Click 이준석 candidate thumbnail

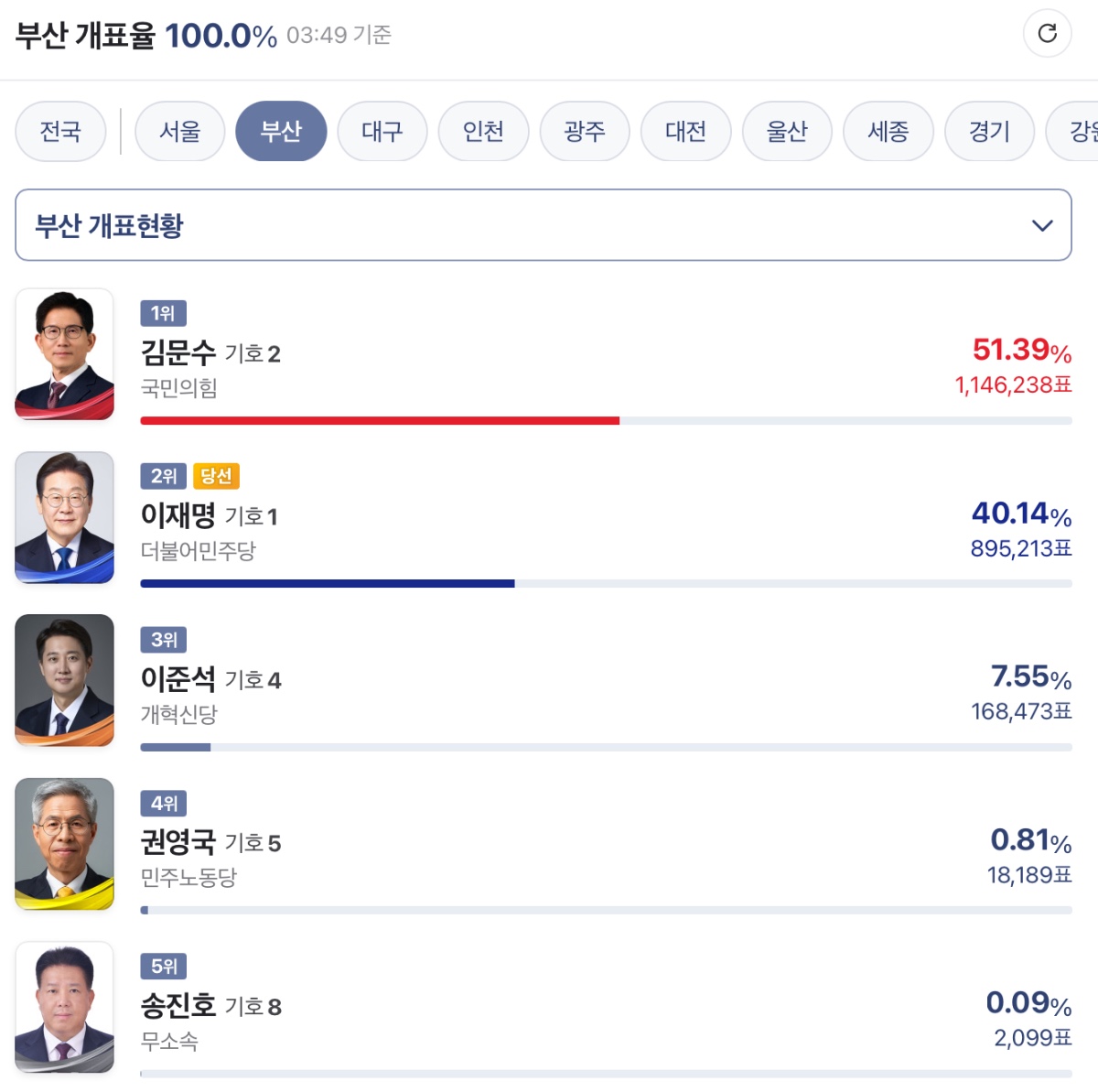pos(64,680)
